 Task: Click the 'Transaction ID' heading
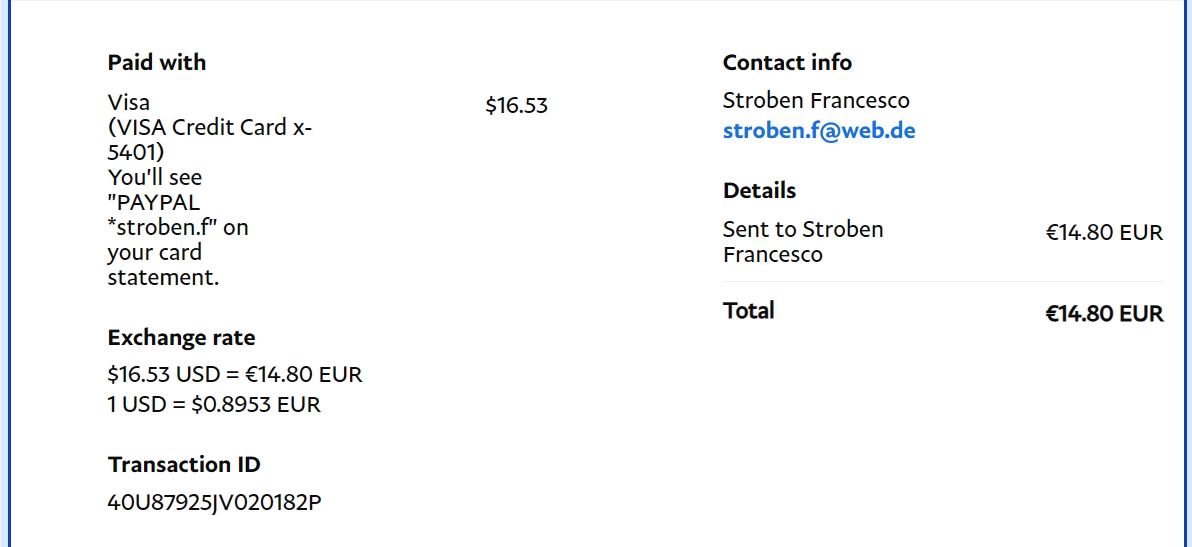click(184, 464)
